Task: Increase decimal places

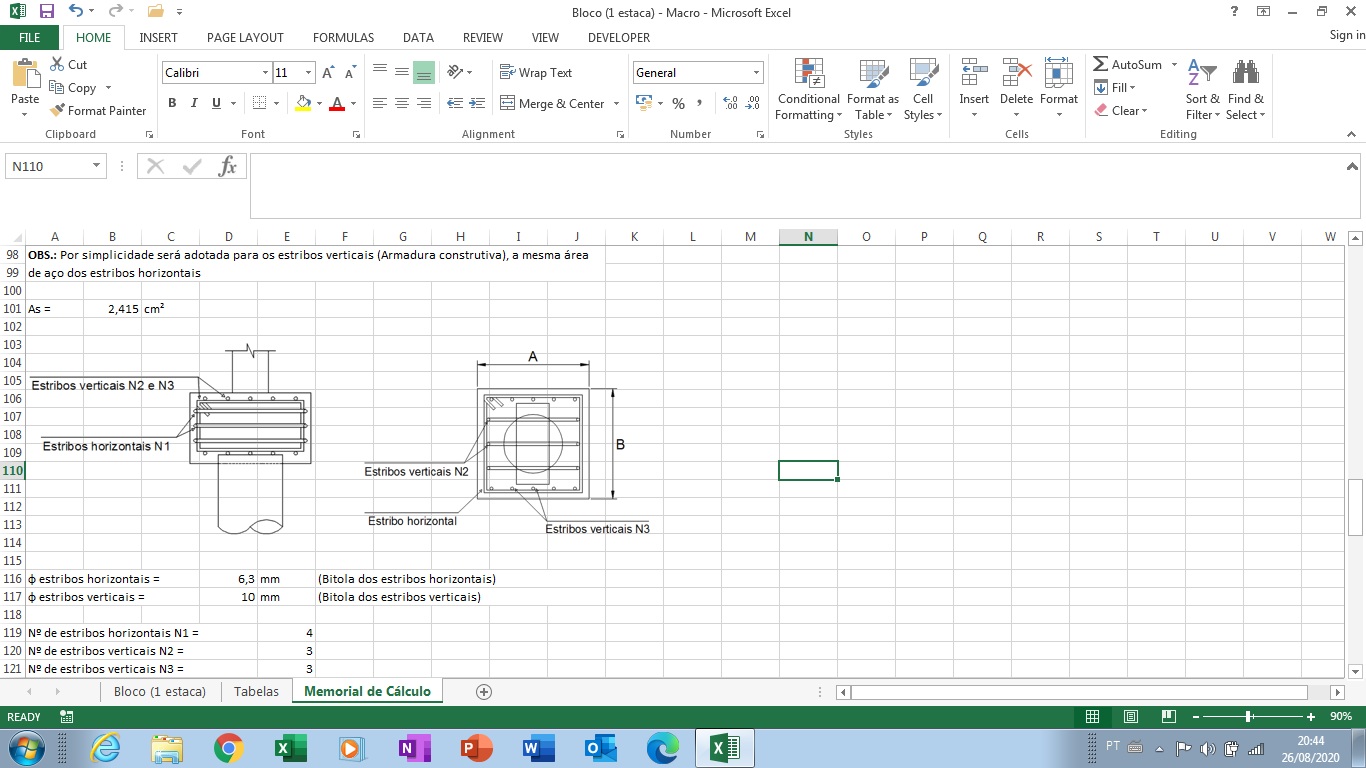Action: pos(730,103)
